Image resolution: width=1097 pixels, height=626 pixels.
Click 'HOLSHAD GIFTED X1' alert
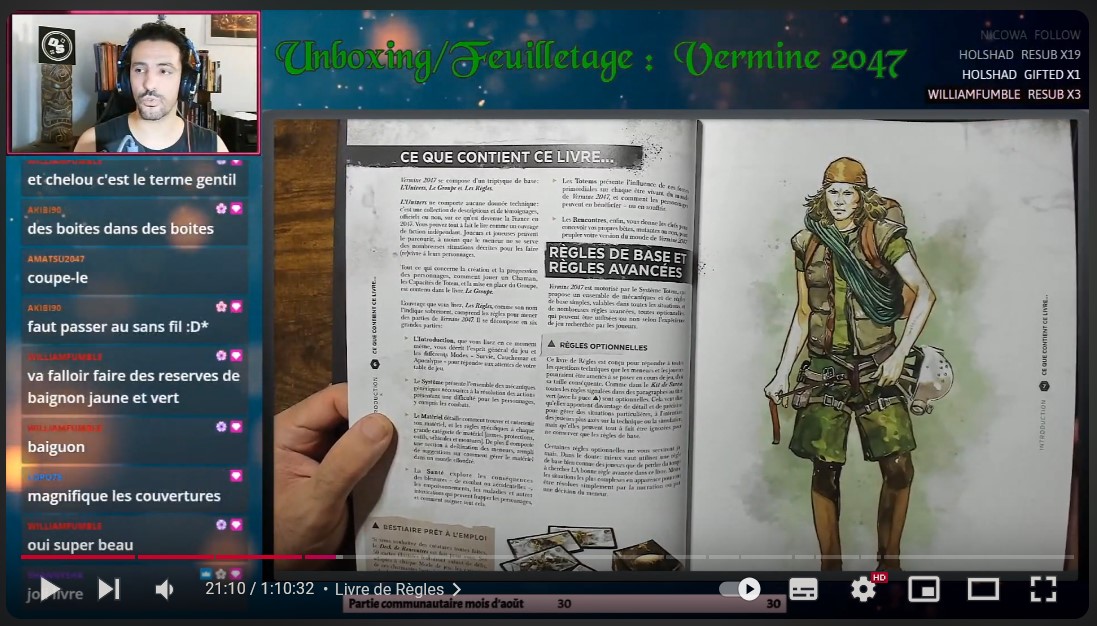1021,74
